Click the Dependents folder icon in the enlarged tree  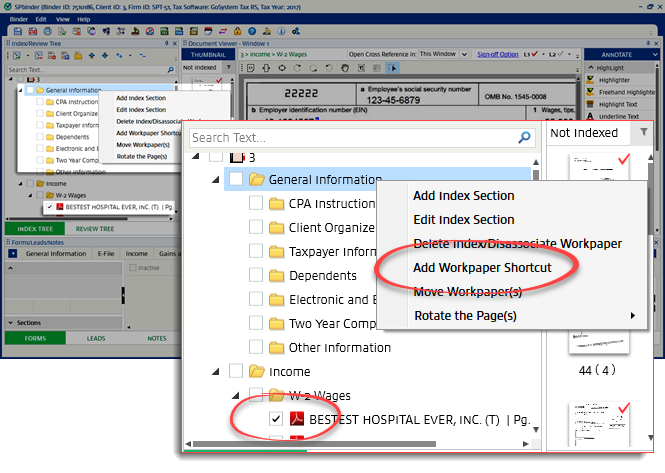(x=277, y=275)
